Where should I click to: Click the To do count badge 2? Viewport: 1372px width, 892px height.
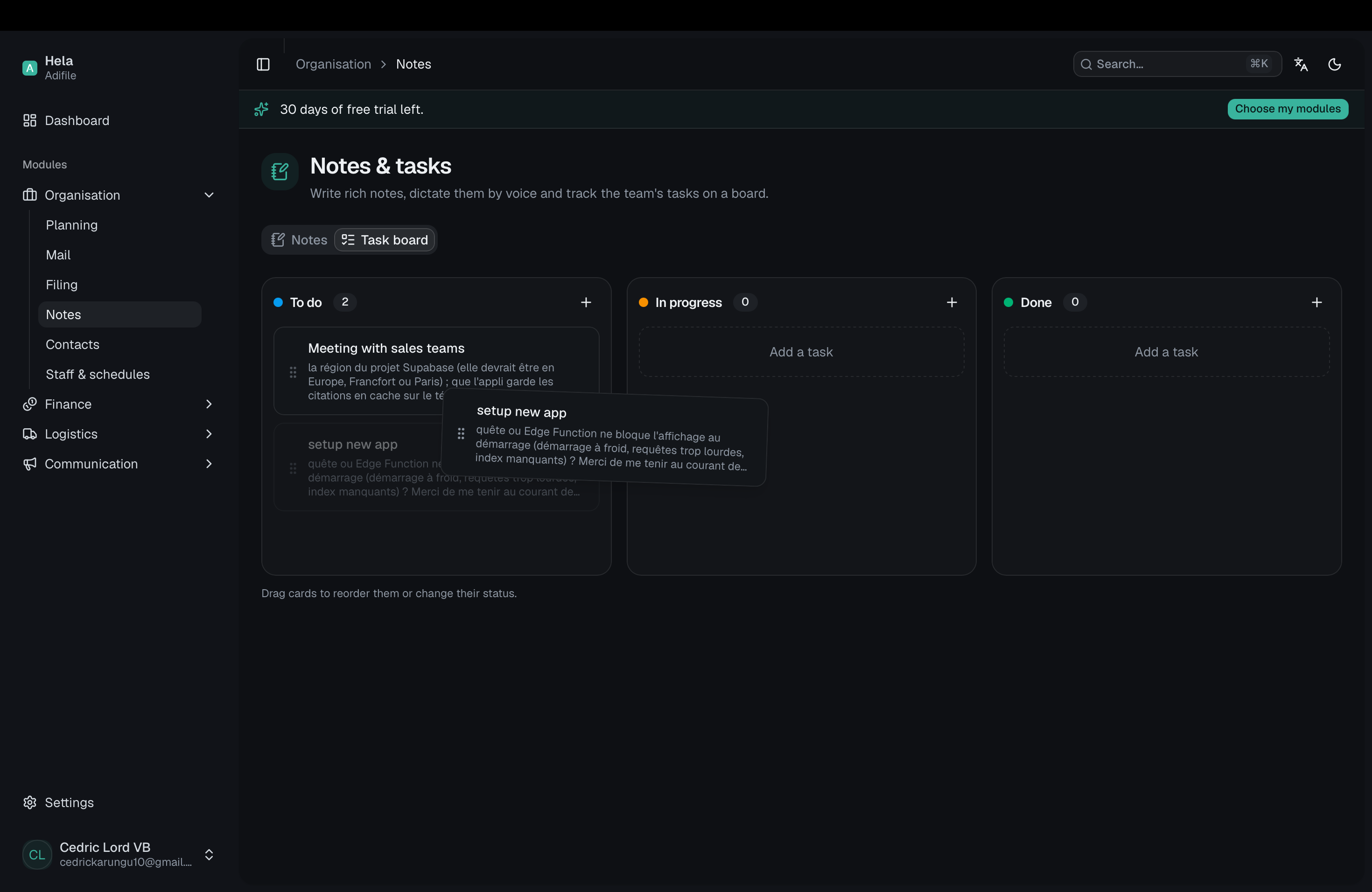(345, 302)
